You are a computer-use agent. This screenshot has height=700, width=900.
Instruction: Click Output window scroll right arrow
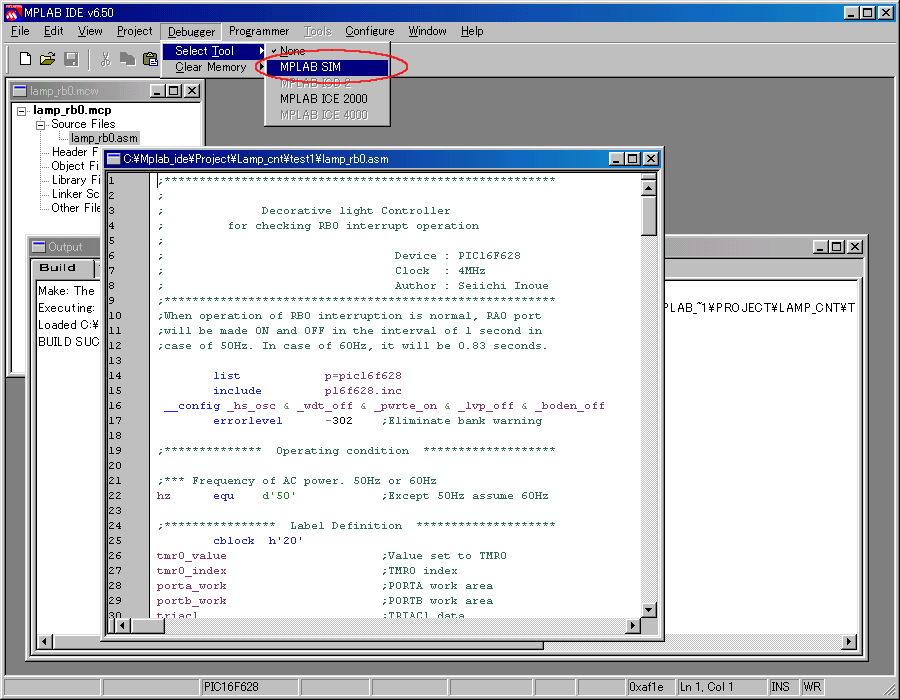(x=849, y=641)
